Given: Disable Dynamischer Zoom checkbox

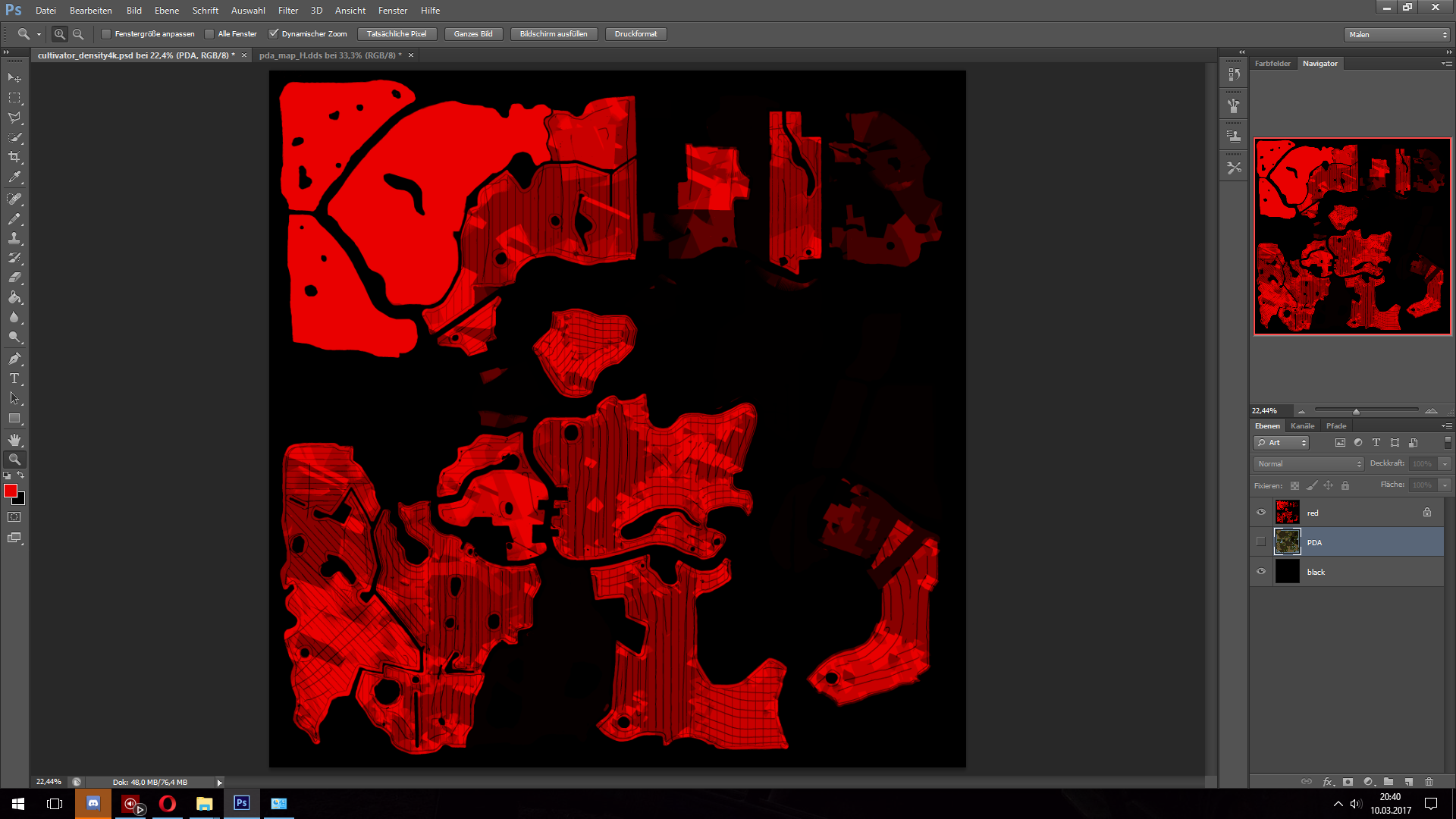Looking at the screenshot, I should (274, 34).
